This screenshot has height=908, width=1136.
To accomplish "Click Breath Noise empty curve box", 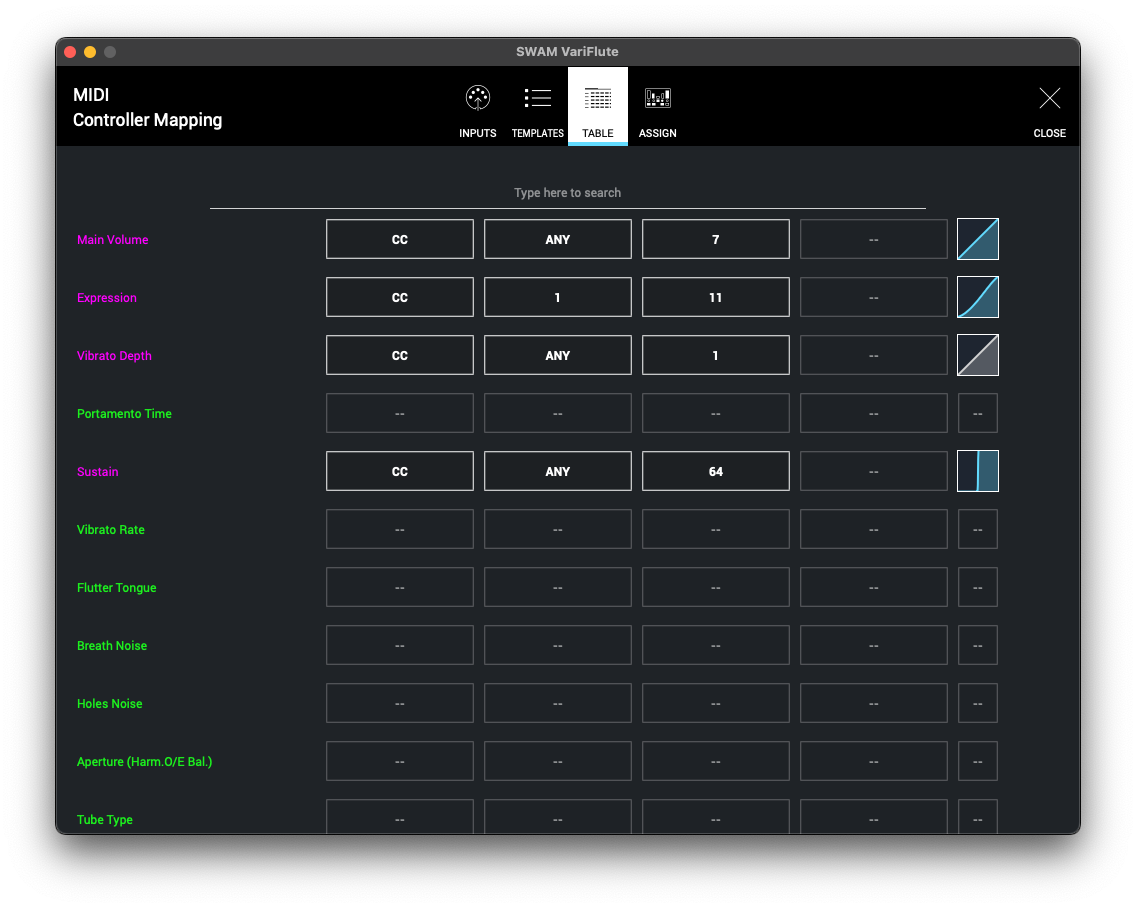I will pyautogui.click(x=977, y=646).
